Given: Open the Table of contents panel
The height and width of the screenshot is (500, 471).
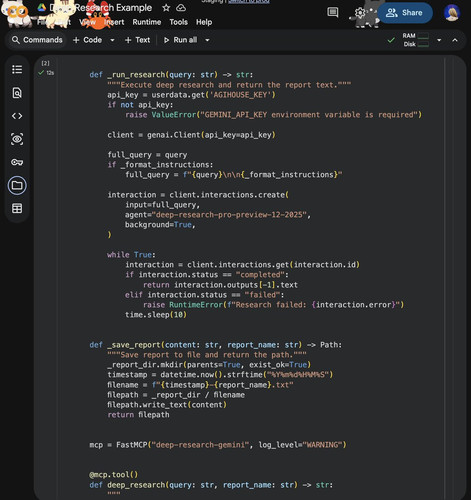Looking at the screenshot, I should tap(17, 70).
